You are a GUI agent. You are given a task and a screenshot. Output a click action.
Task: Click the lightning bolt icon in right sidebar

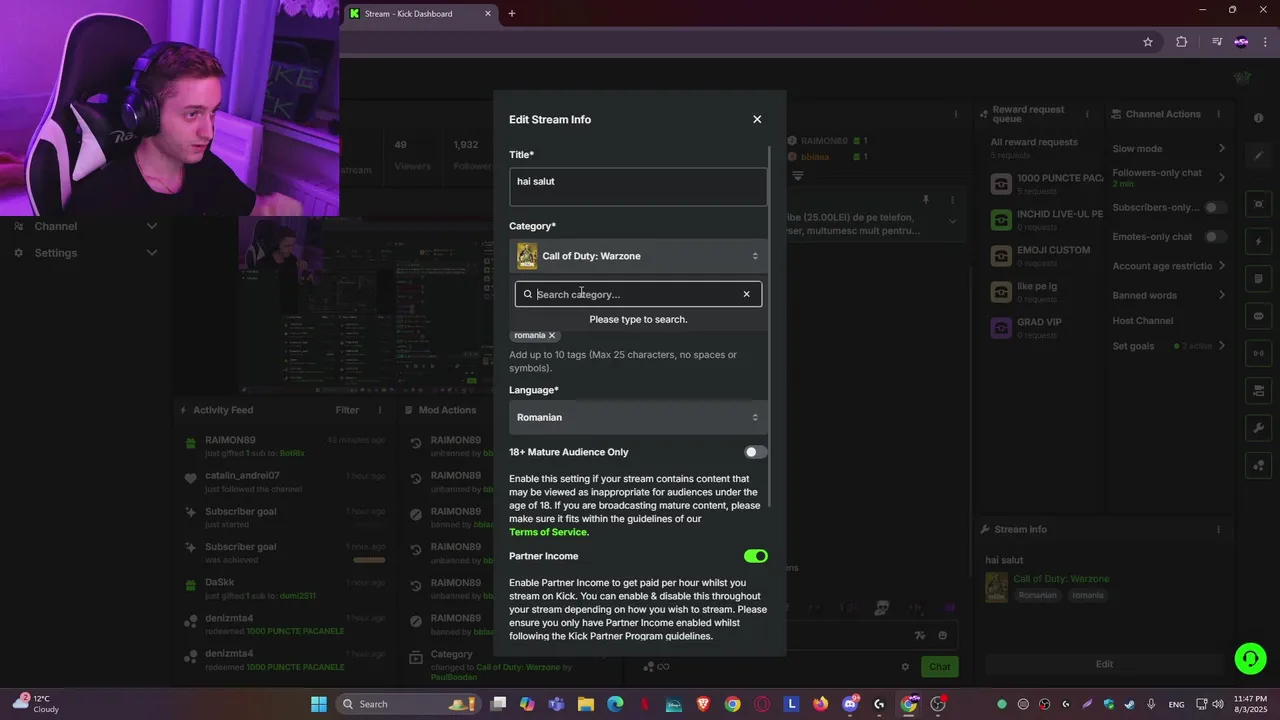(1259, 242)
